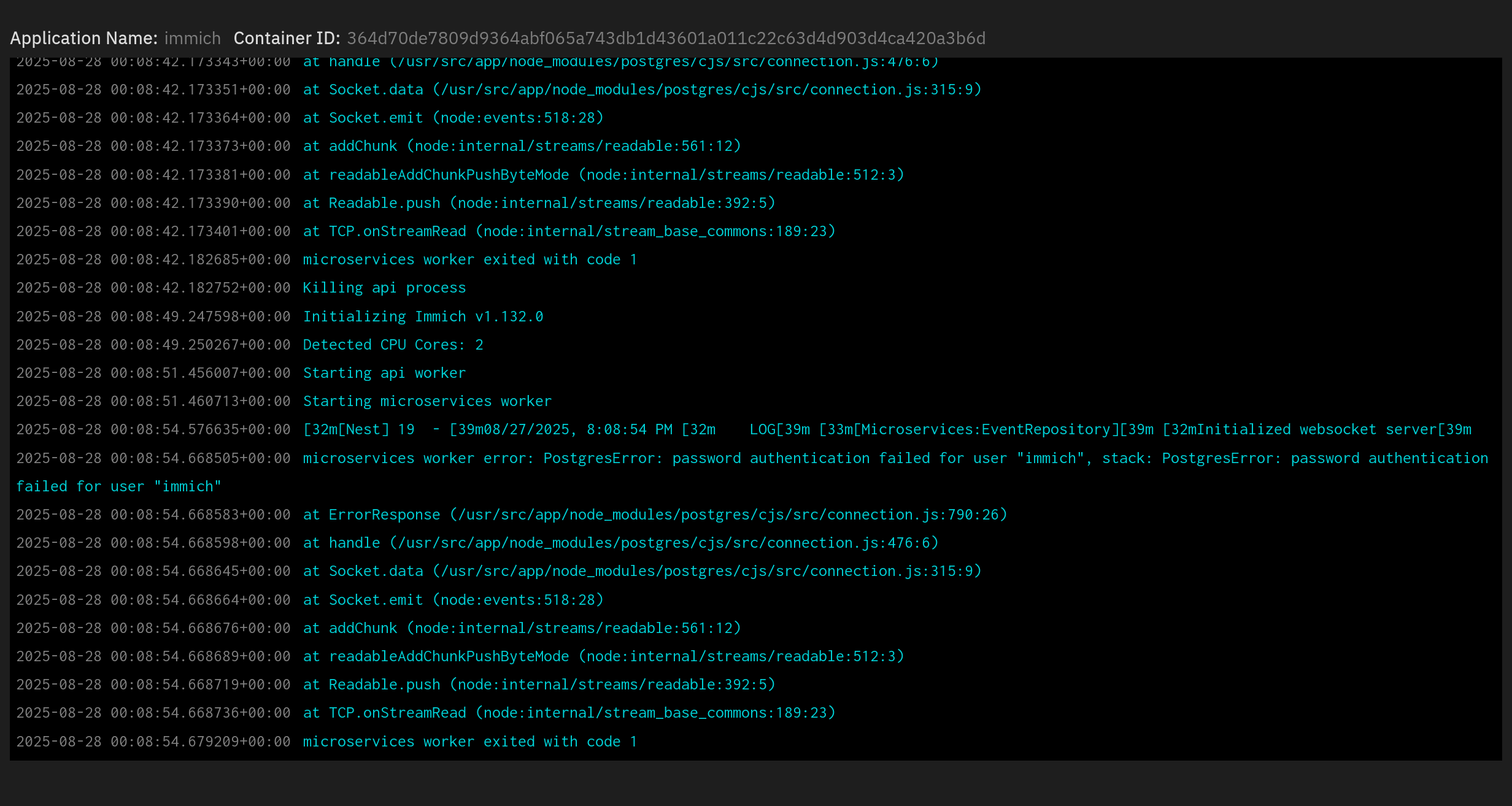
Task: Click "at Readable.push" line at 00:08:42.173390
Action: click(x=539, y=203)
